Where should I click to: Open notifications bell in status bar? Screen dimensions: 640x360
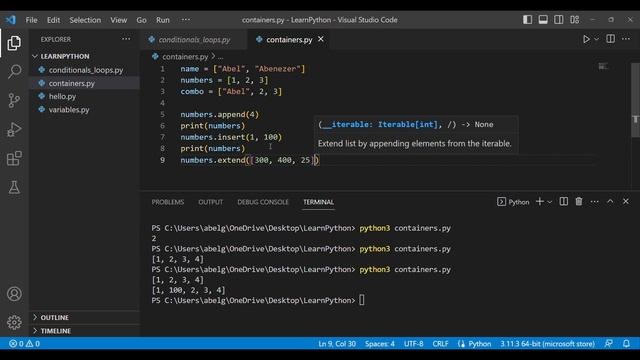(626, 344)
